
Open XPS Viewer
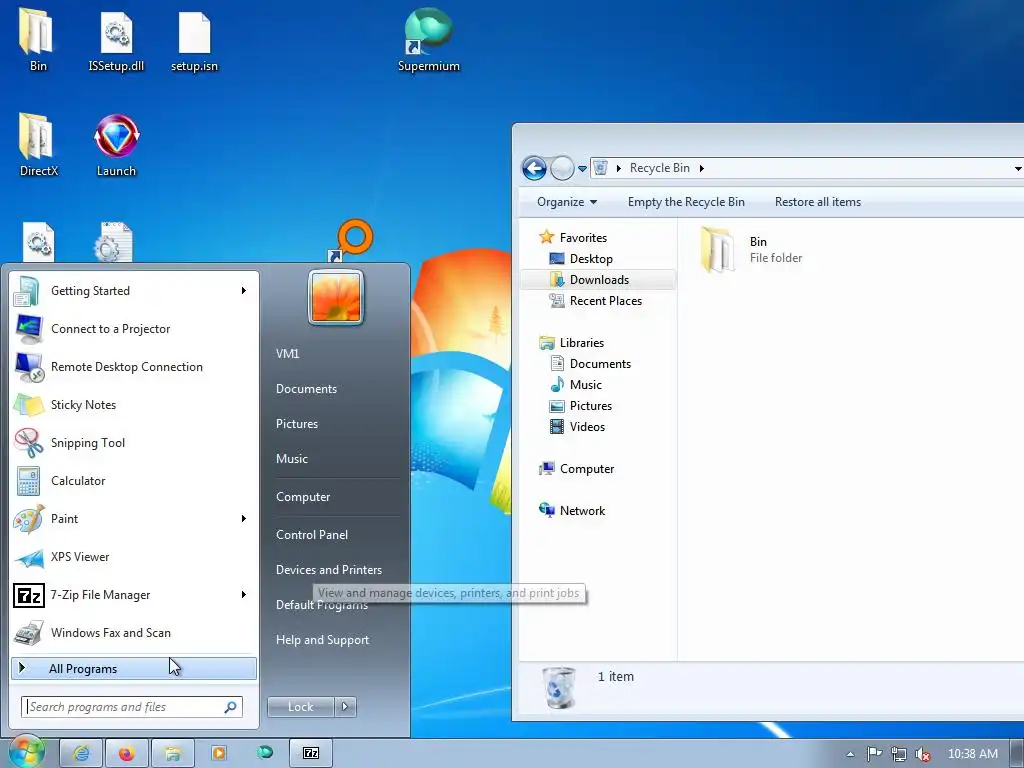click(x=80, y=556)
